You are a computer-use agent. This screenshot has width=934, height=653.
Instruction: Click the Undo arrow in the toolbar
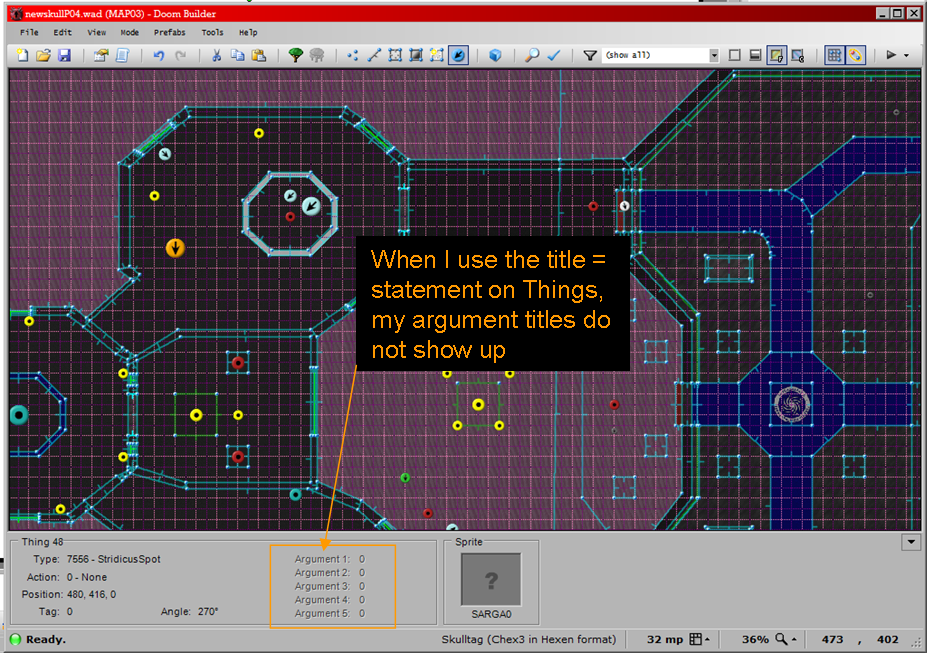tap(159, 56)
